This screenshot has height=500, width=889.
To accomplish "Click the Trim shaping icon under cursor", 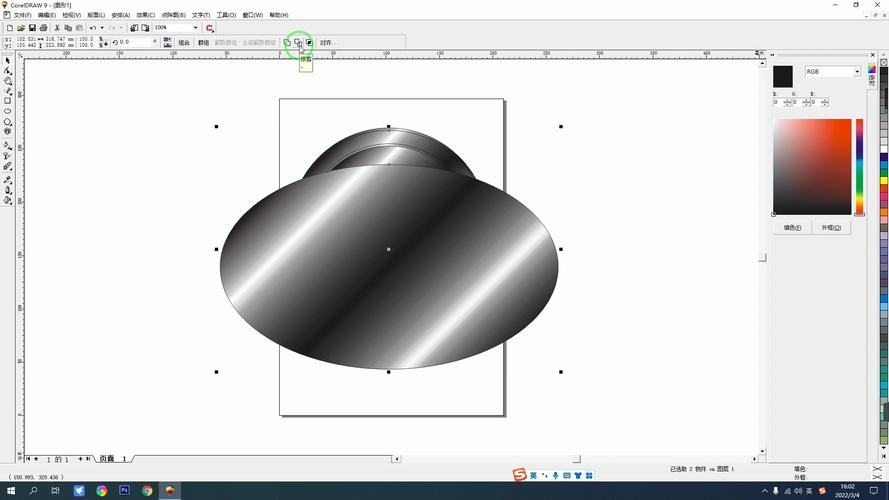I will click(298, 43).
